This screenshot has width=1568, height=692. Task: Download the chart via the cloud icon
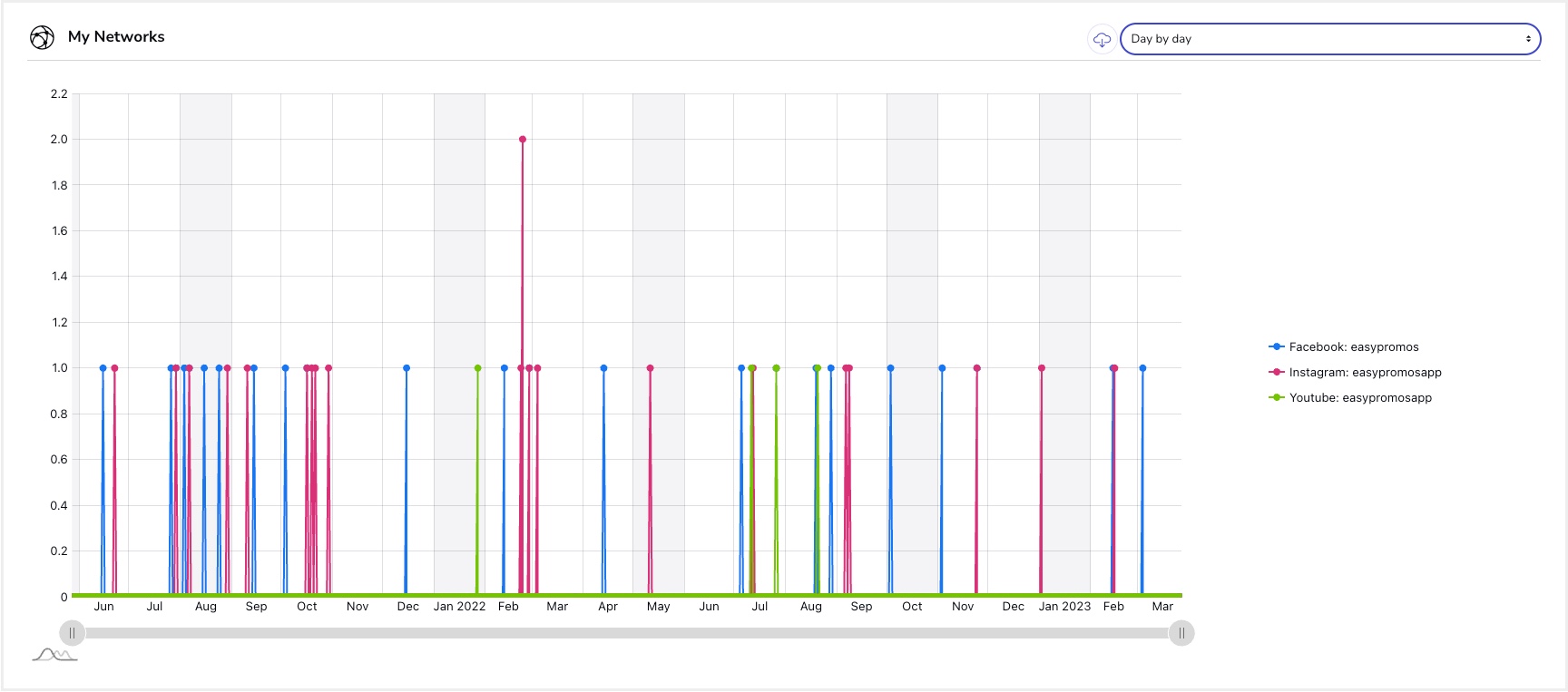click(1102, 39)
